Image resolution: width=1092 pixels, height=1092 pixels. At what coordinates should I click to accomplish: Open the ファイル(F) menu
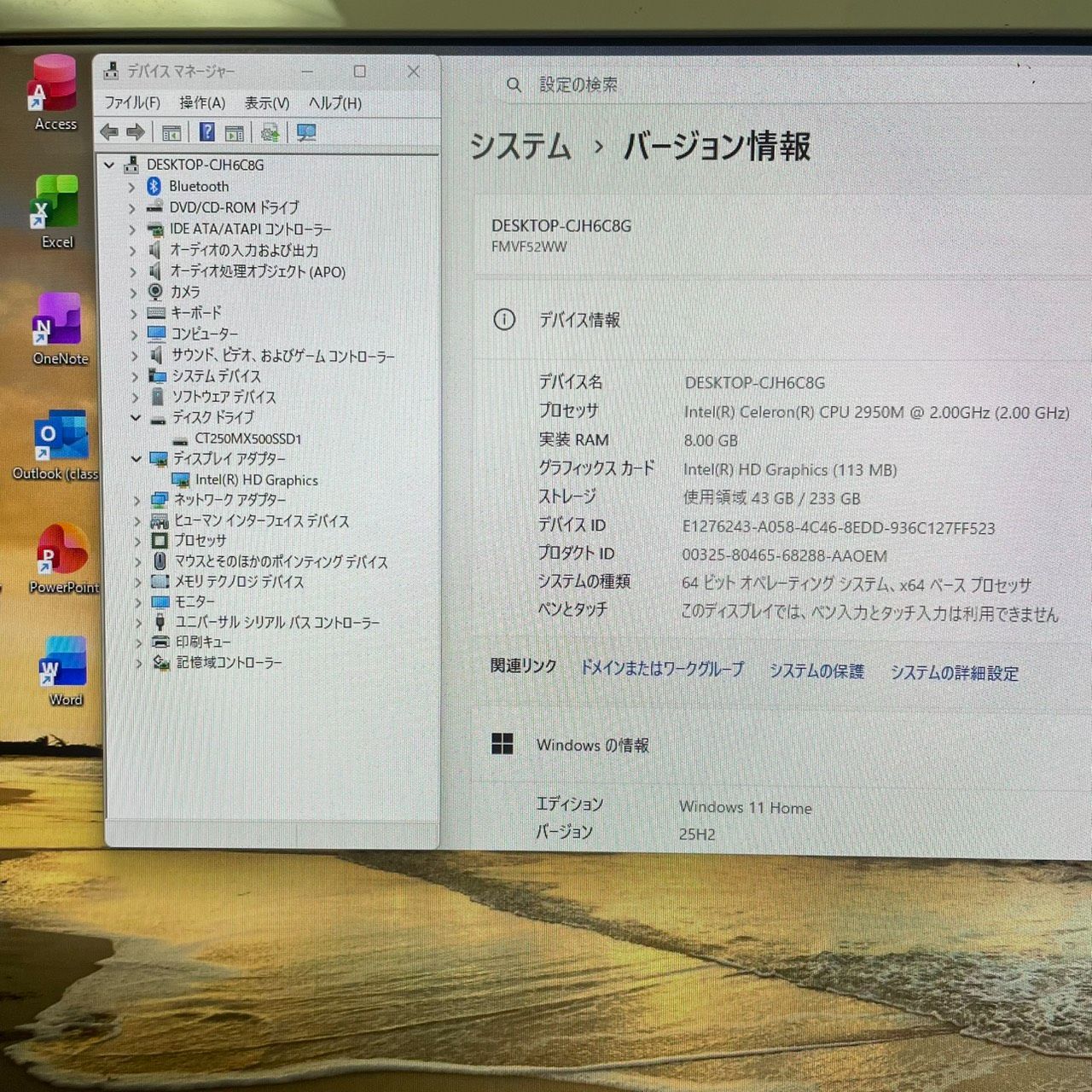pos(132,102)
